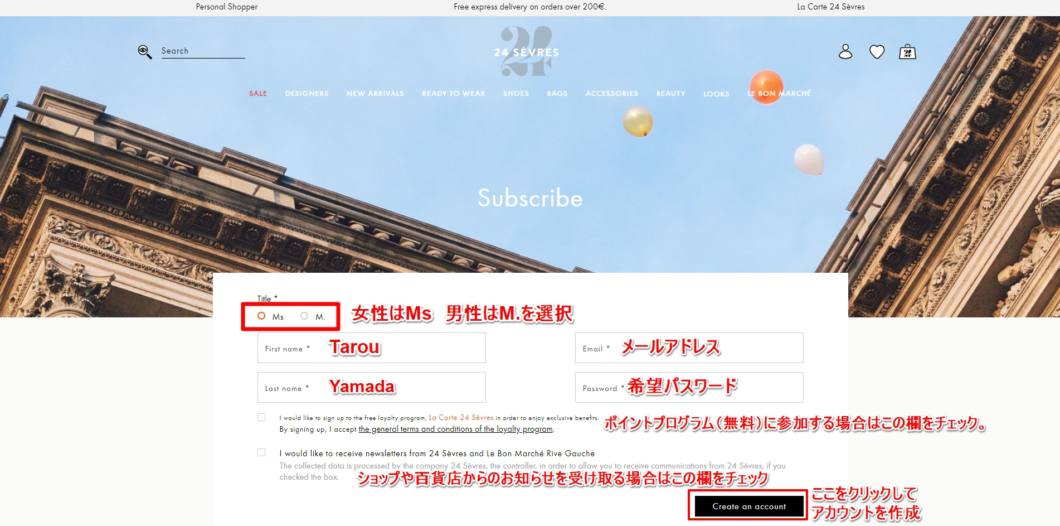This screenshot has height=526, width=1060.
Task: Open the BAGS menu
Action: (557, 93)
